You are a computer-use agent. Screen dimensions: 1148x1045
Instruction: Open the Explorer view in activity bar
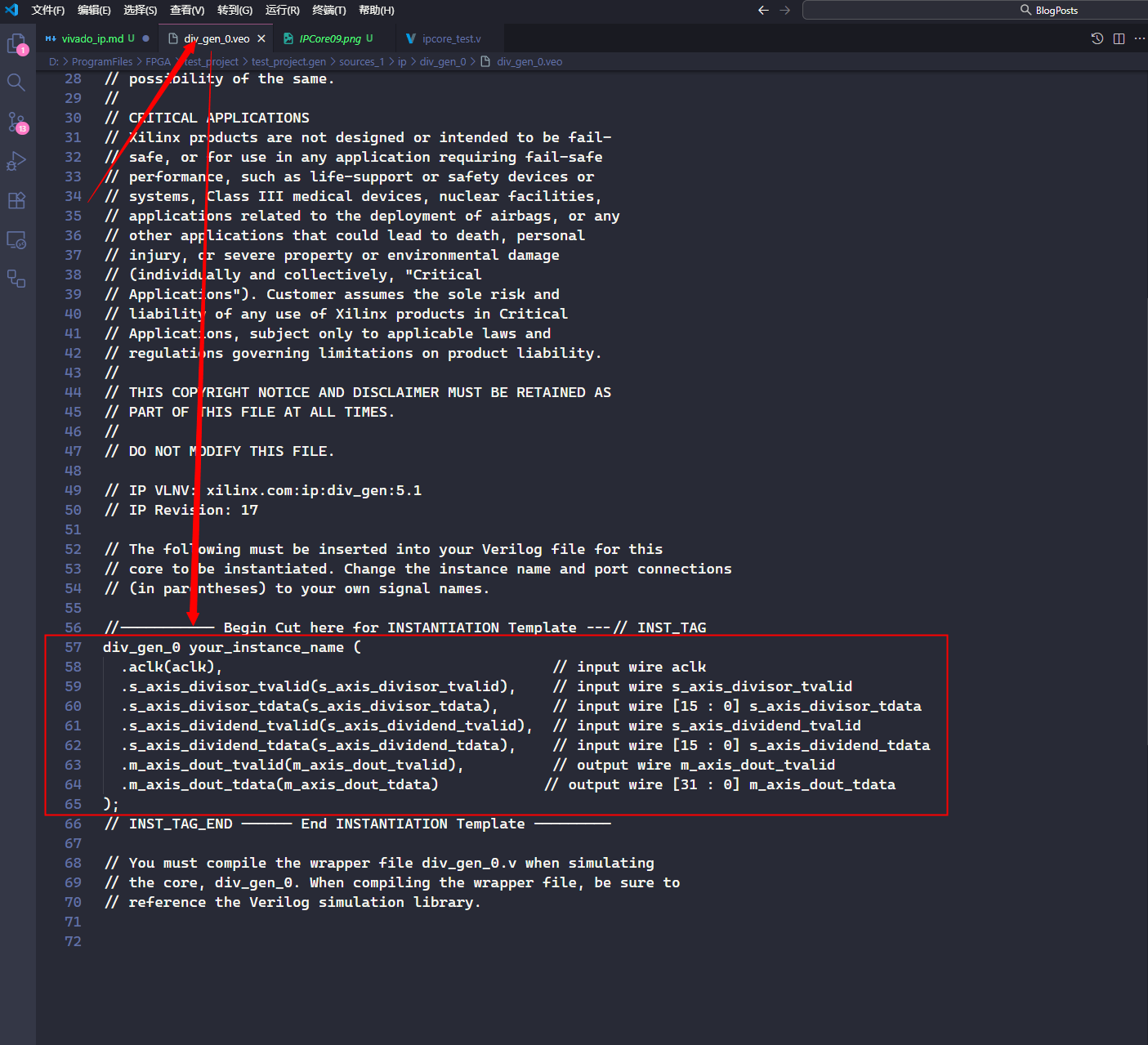[16, 44]
